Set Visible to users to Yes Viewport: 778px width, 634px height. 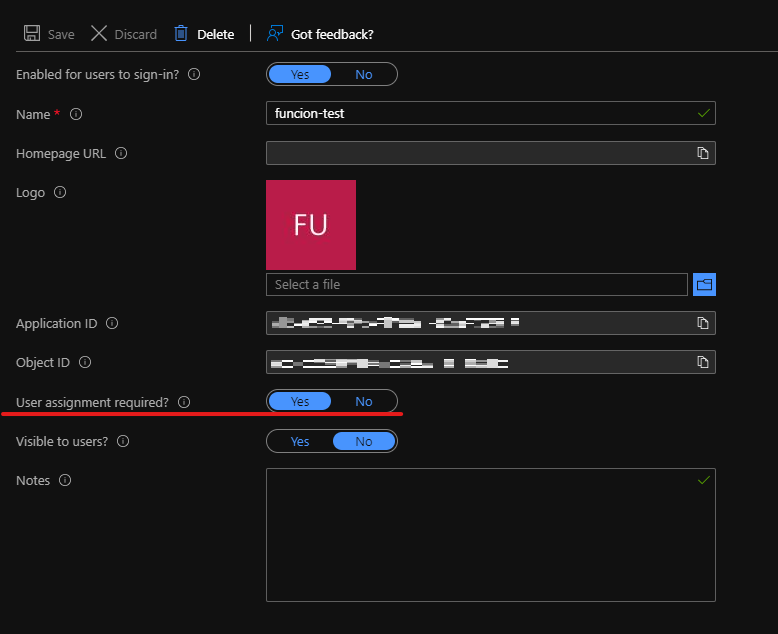(300, 442)
